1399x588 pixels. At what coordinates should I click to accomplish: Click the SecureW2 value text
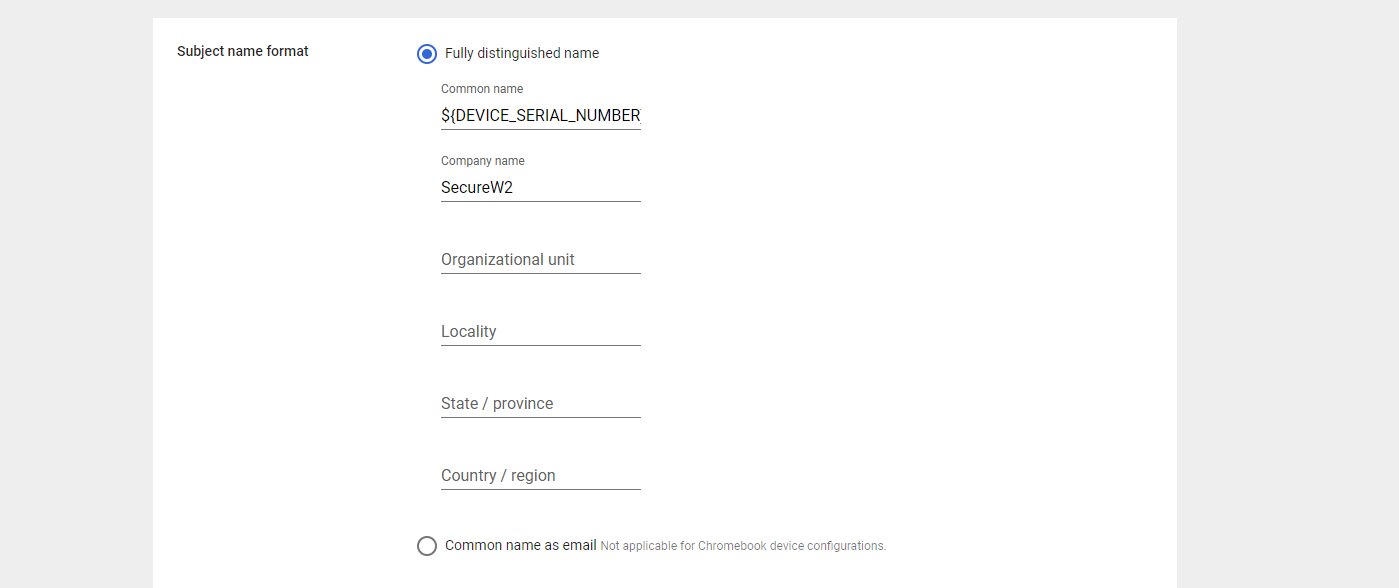coord(477,188)
